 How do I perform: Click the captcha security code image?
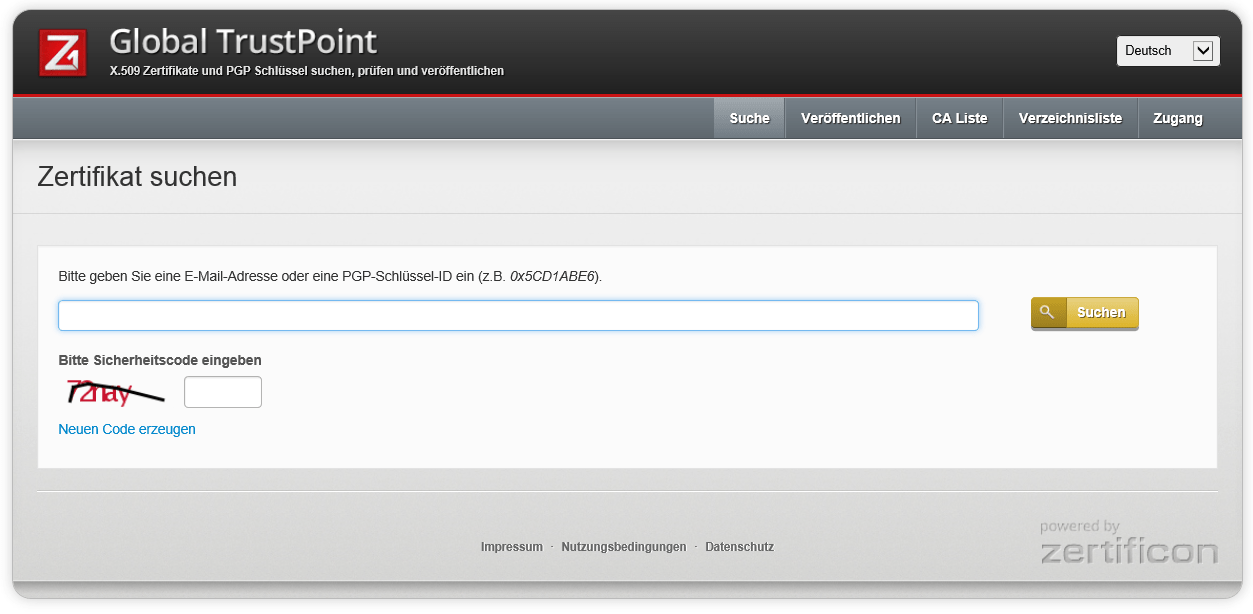tap(114, 393)
